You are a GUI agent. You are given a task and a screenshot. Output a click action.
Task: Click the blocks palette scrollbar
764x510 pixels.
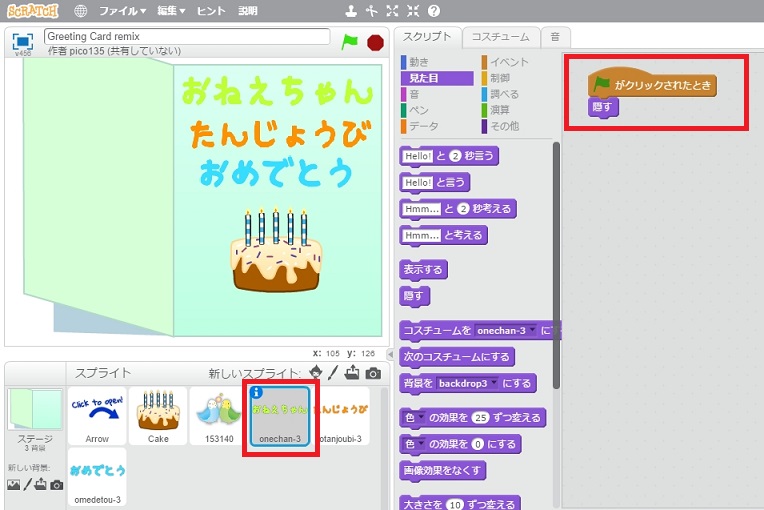[x=556, y=265]
